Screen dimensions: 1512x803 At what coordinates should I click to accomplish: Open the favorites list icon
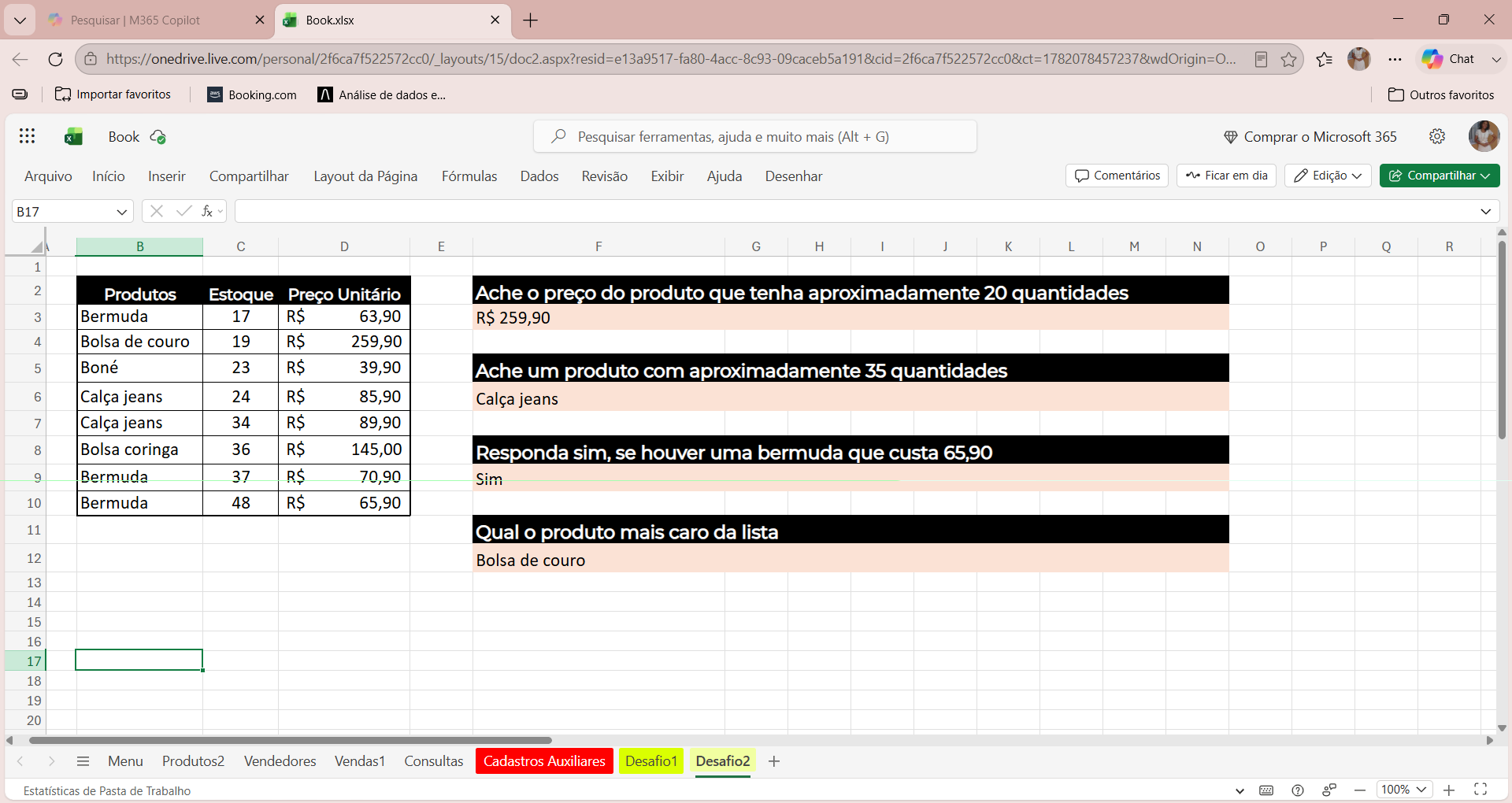(1325, 59)
